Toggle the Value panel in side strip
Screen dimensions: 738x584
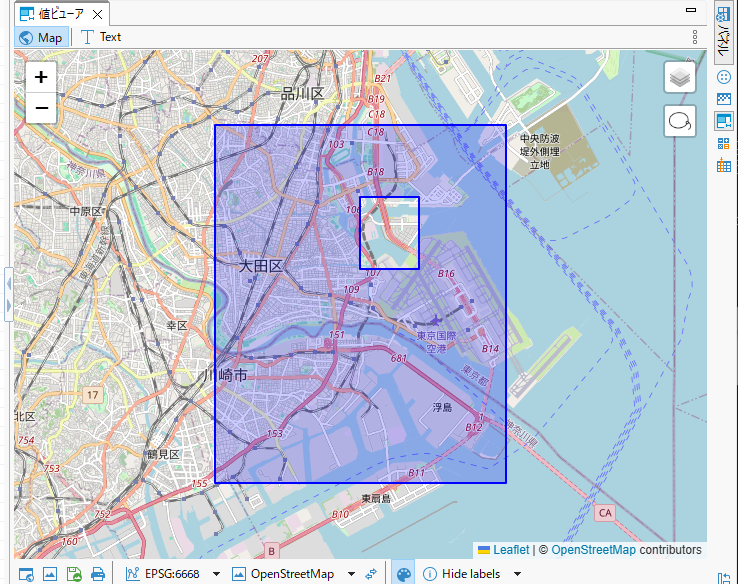tap(724, 121)
